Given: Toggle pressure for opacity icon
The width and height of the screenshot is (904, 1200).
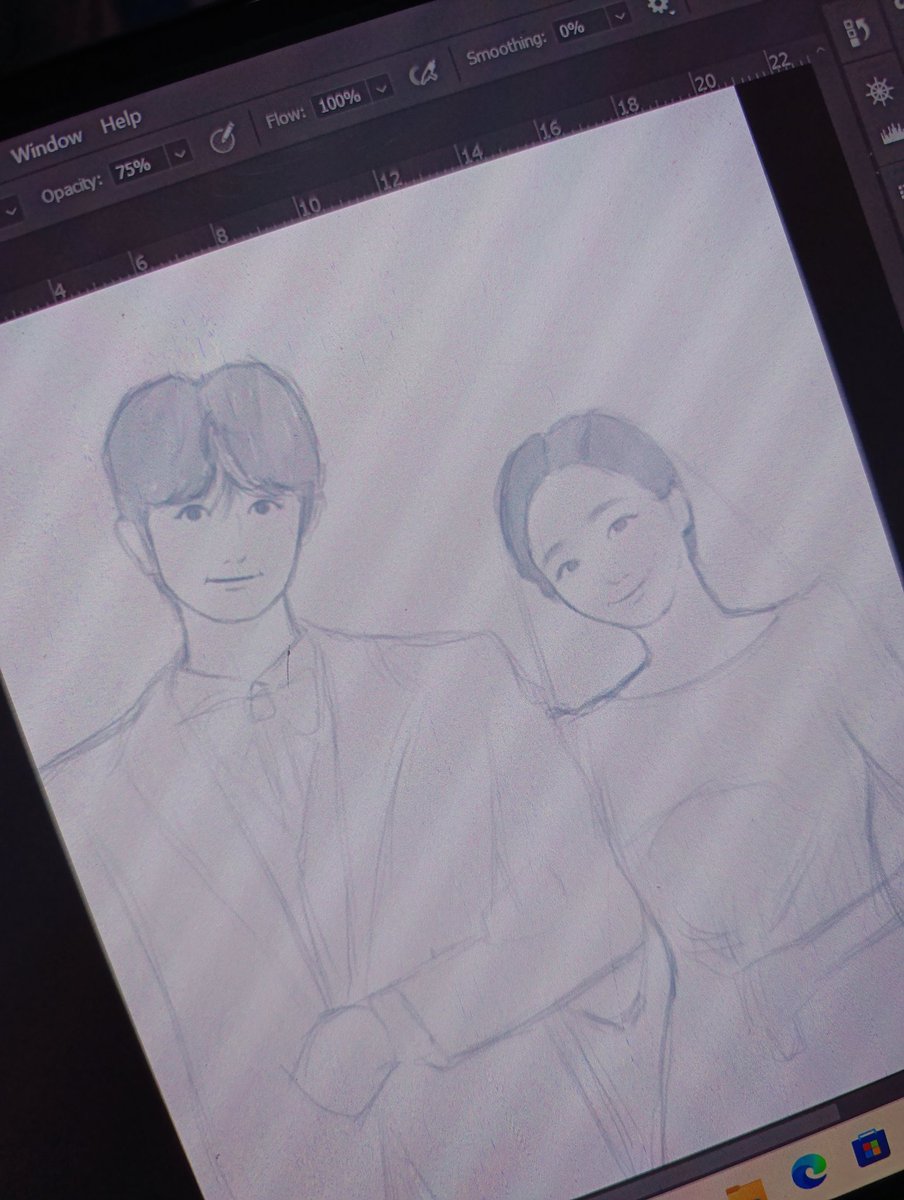Looking at the screenshot, I should point(222,137).
